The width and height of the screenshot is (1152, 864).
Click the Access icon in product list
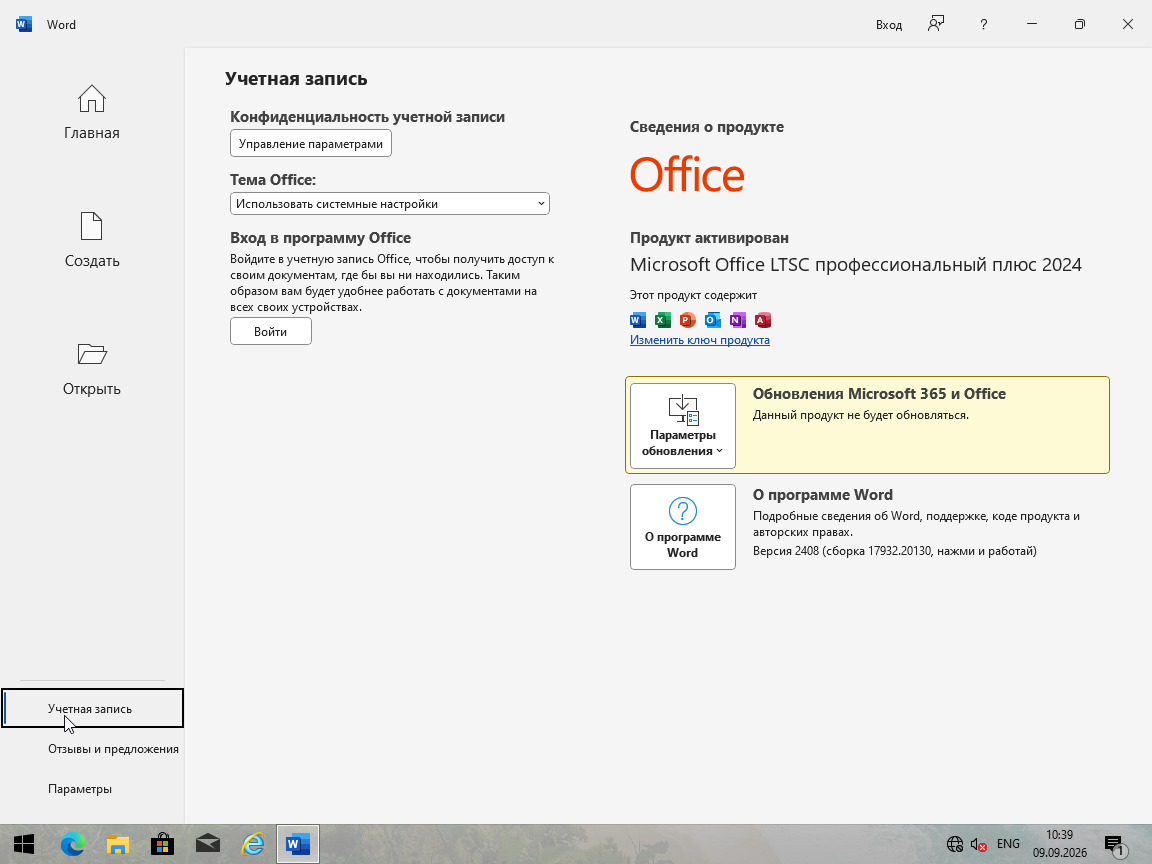coord(763,320)
